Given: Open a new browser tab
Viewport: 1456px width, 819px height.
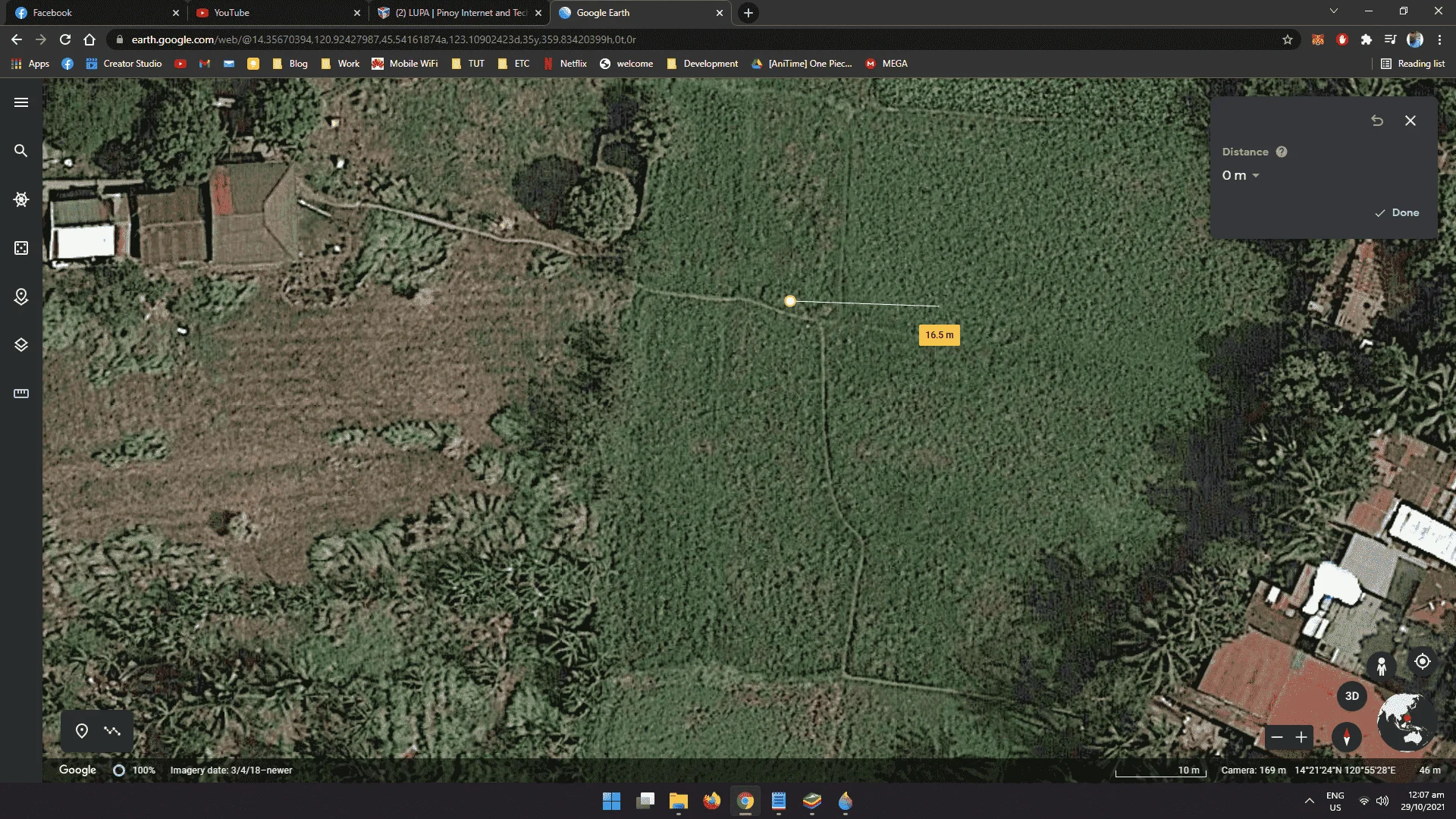Looking at the screenshot, I should tap(748, 13).
